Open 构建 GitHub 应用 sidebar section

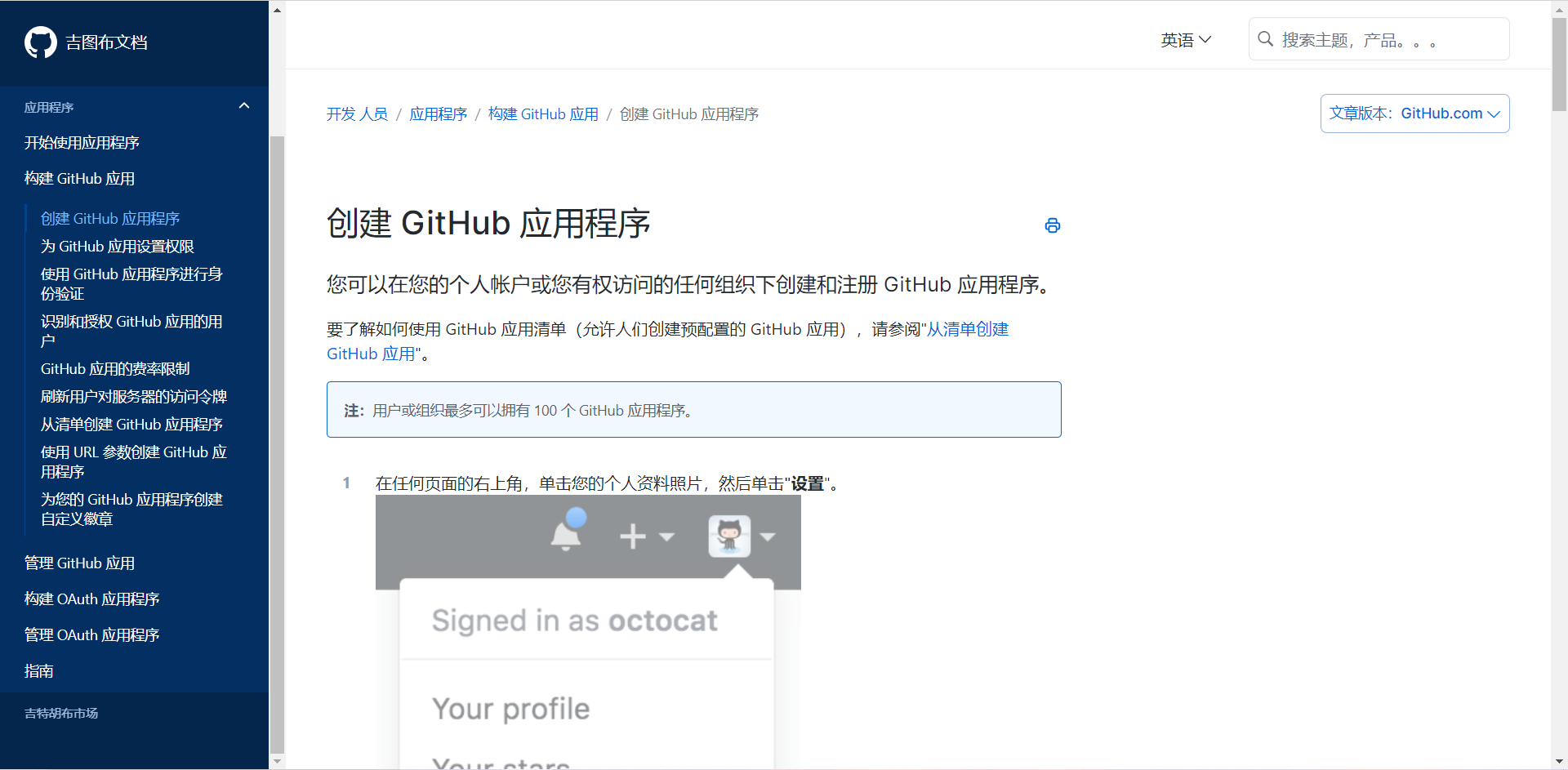(x=79, y=179)
